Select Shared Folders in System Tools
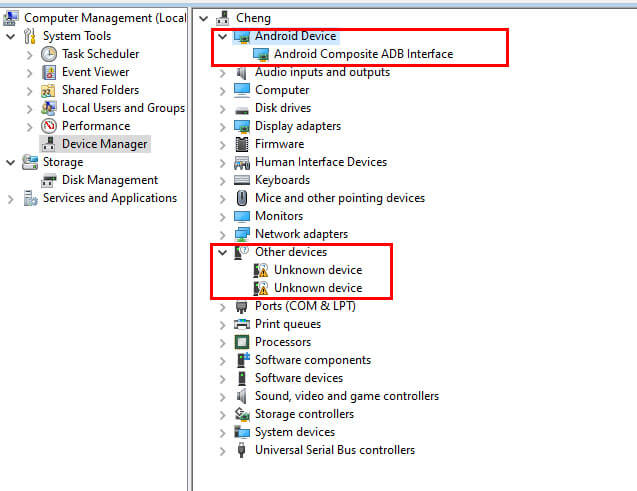637x491 pixels. click(99, 90)
